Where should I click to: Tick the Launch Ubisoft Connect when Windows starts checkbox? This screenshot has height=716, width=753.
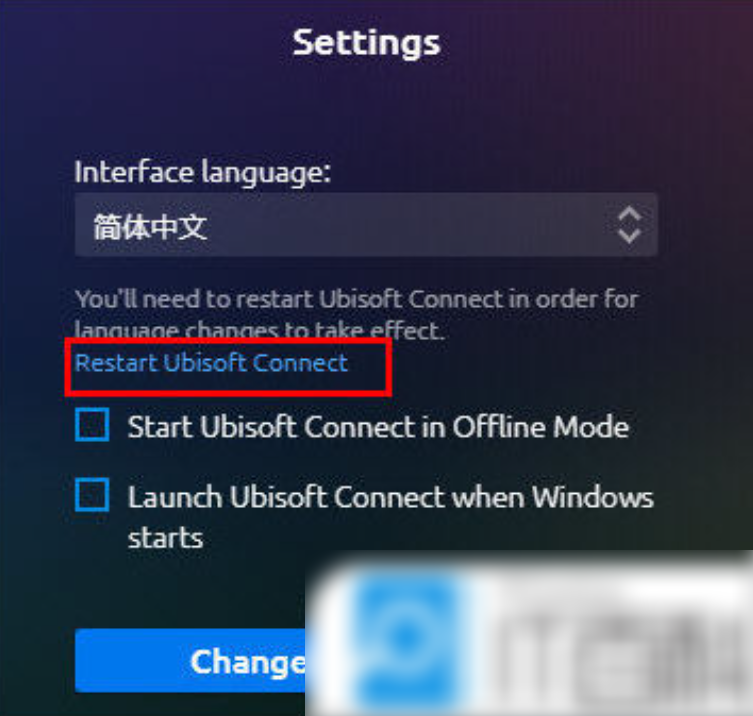coord(92,495)
